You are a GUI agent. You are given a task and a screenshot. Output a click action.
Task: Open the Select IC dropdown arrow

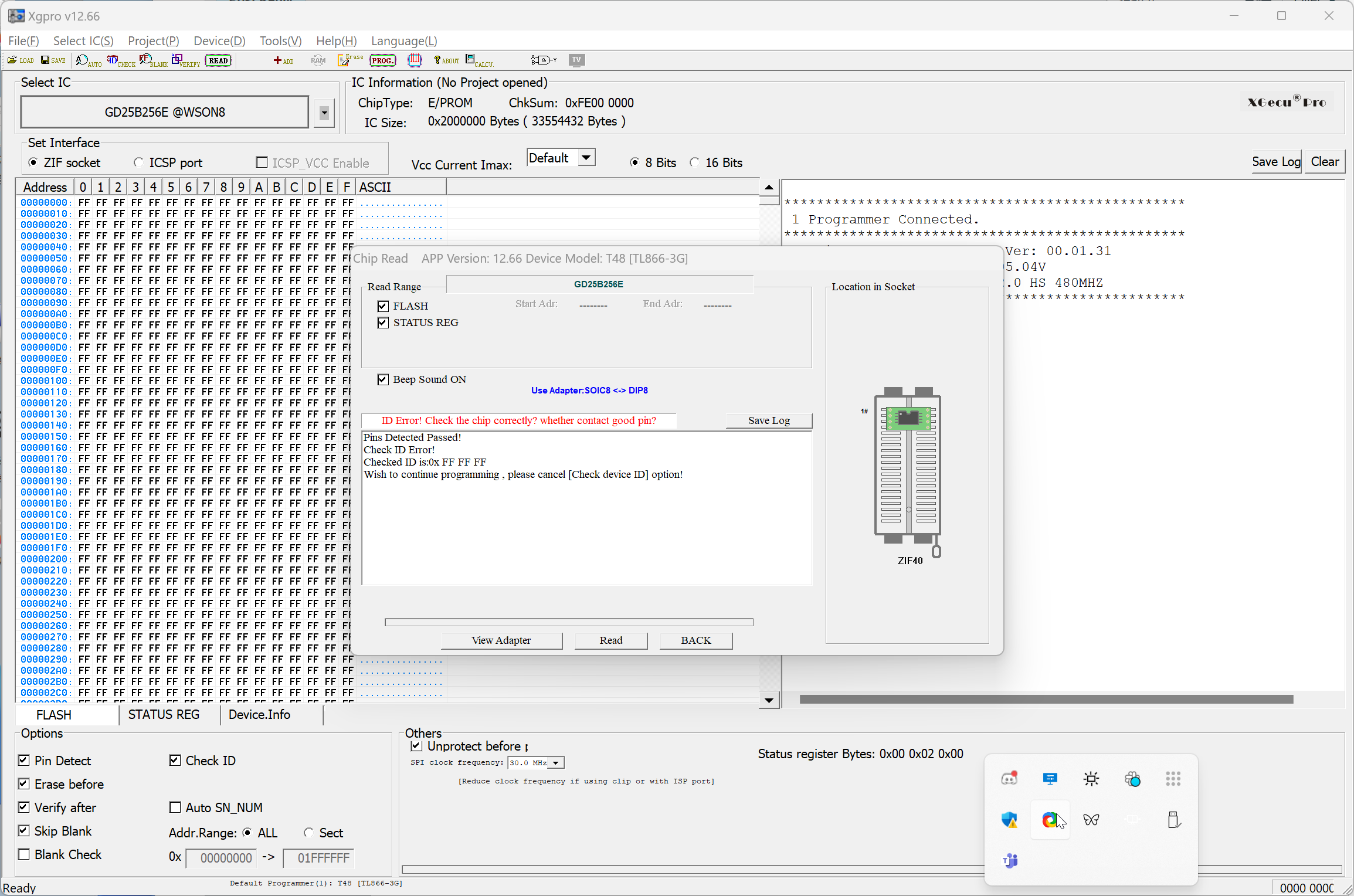click(324, 113)
